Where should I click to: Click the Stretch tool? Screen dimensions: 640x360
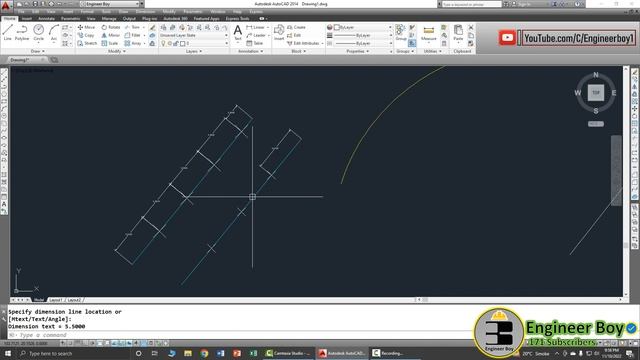point(87,43)
